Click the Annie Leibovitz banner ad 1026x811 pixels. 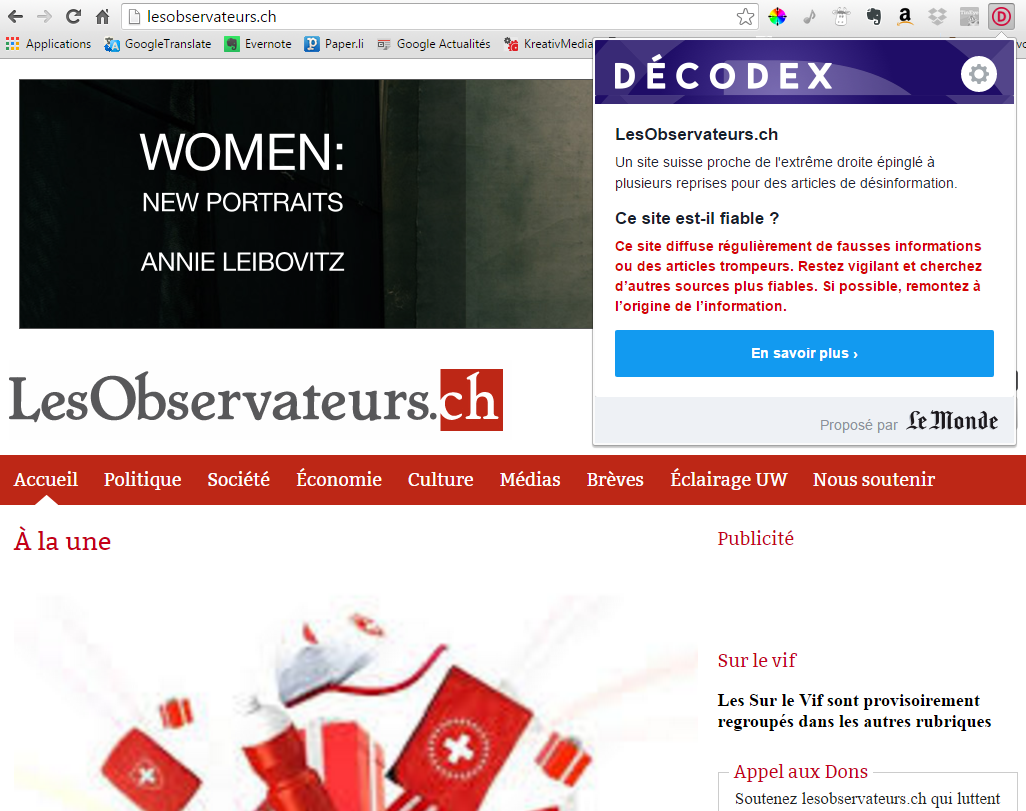click(300, 204)
